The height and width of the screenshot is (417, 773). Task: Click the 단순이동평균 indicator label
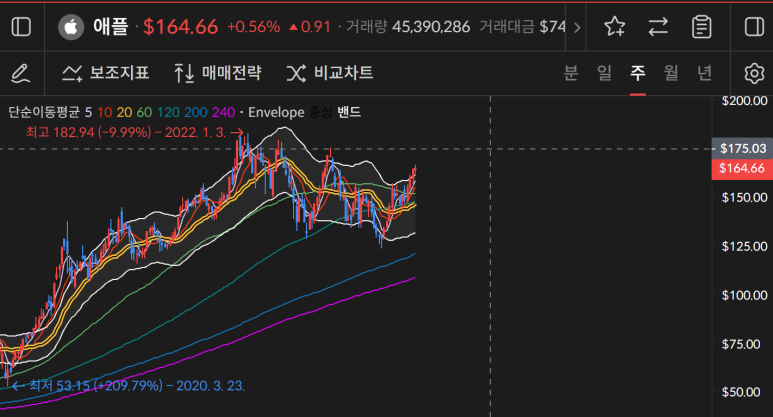(x=44, y=112)
